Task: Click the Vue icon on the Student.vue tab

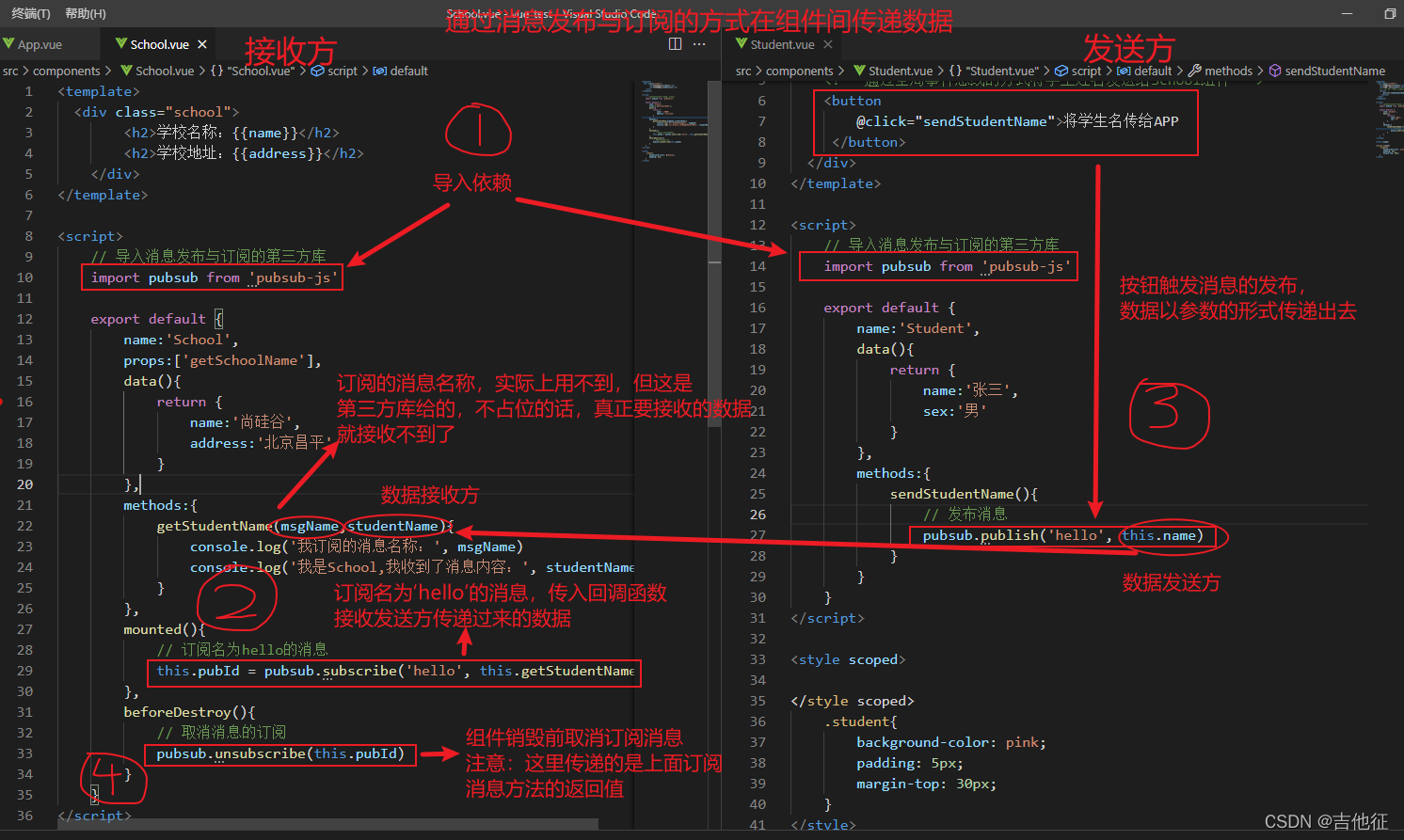Action: coord(742,44)
